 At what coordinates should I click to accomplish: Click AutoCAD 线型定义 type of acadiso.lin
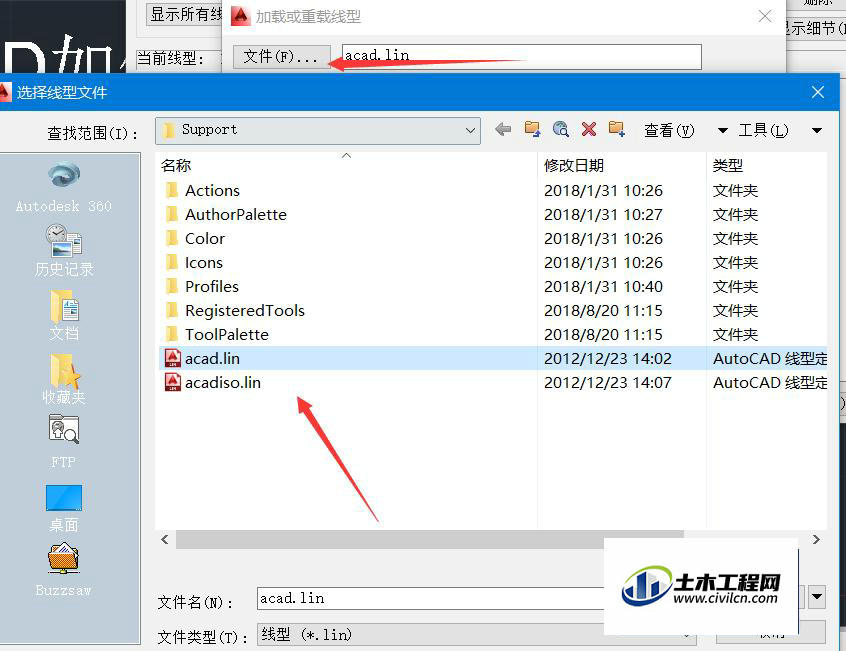coord(770,382)
